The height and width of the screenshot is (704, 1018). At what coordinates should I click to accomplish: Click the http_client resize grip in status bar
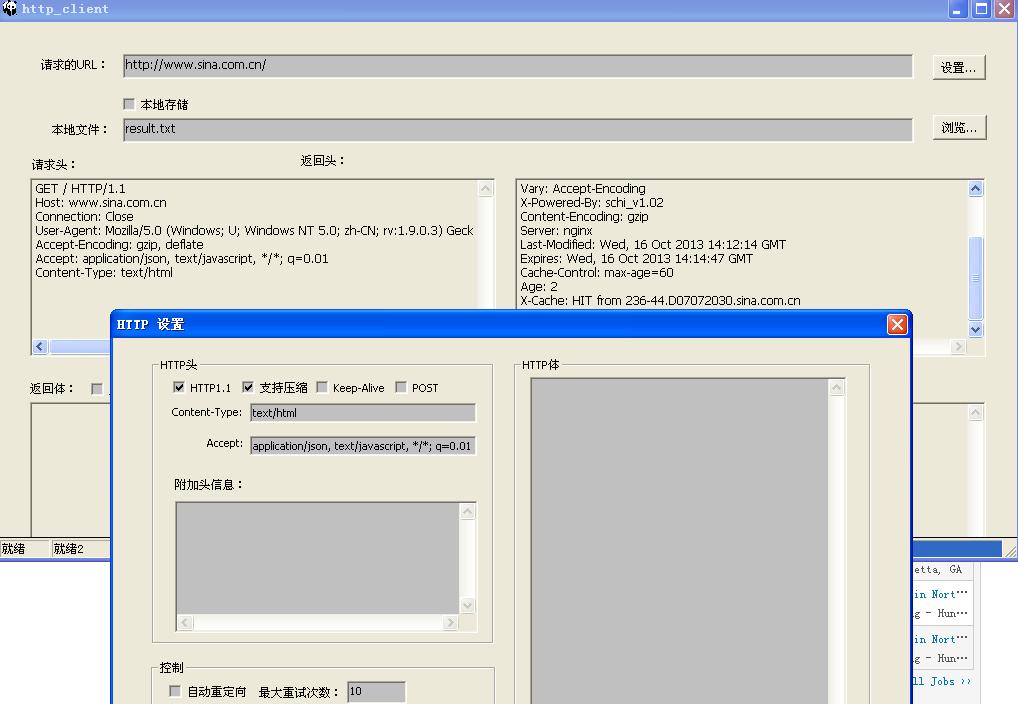pyautogui.click(x=1011, y=551)
